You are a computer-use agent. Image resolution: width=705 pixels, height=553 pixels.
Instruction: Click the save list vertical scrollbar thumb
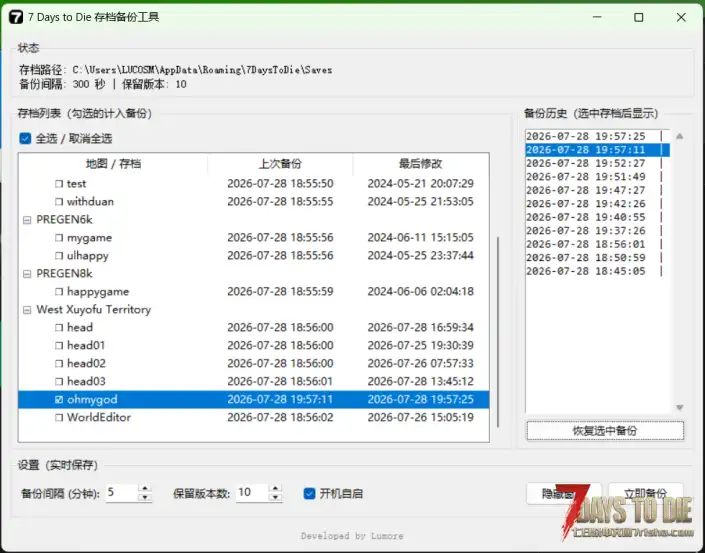(498, 332)
